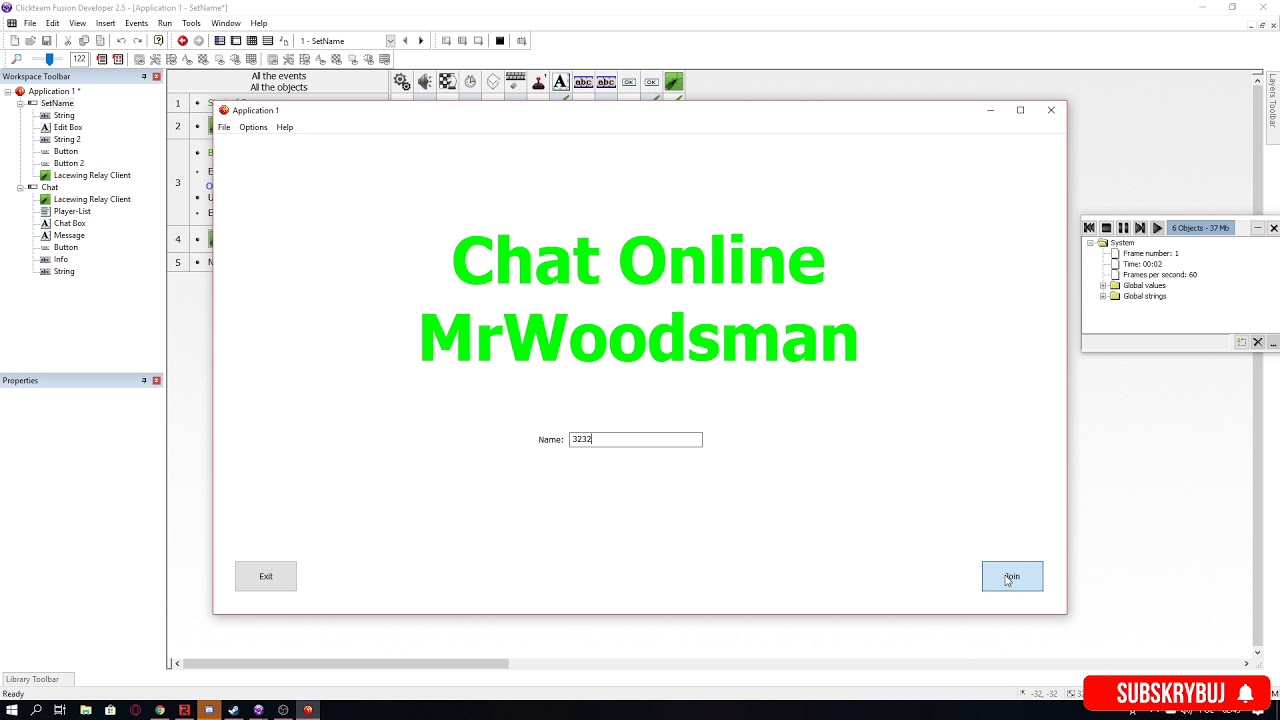Expand the Global strings folder
Screen dimensions: 1280x720
point(1103,296)
